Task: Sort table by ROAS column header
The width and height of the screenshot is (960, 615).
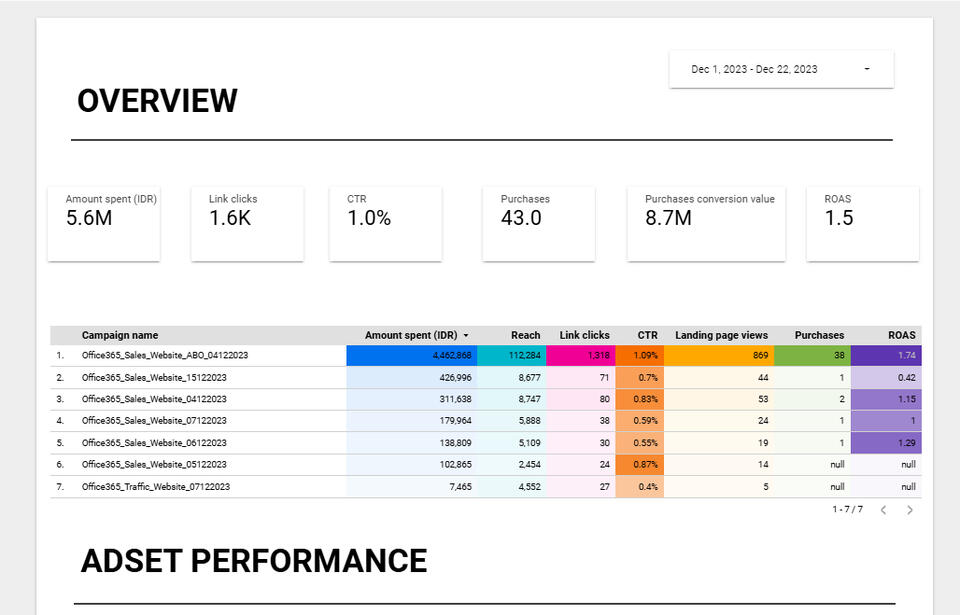Action: (901, 336)
